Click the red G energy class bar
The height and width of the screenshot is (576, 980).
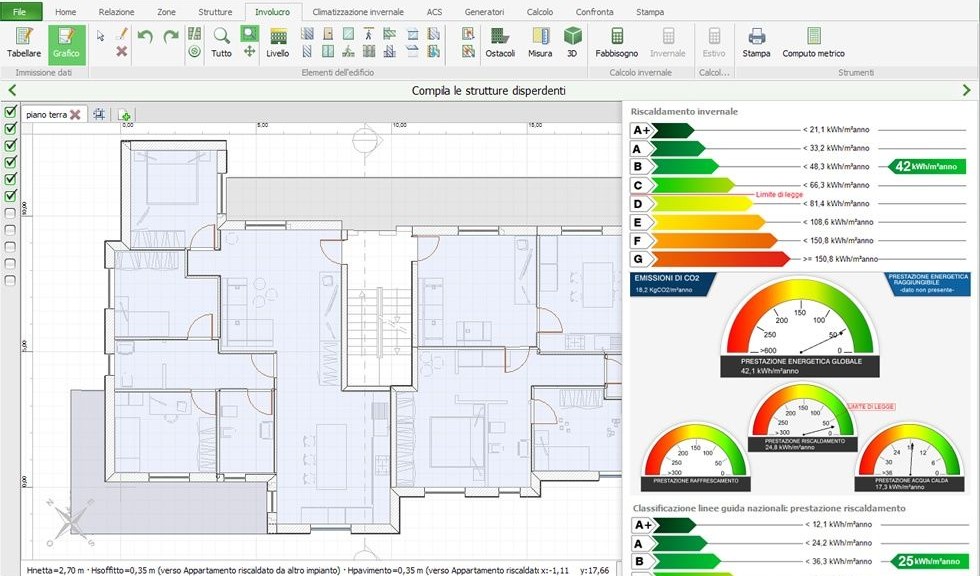coord(711,259)
